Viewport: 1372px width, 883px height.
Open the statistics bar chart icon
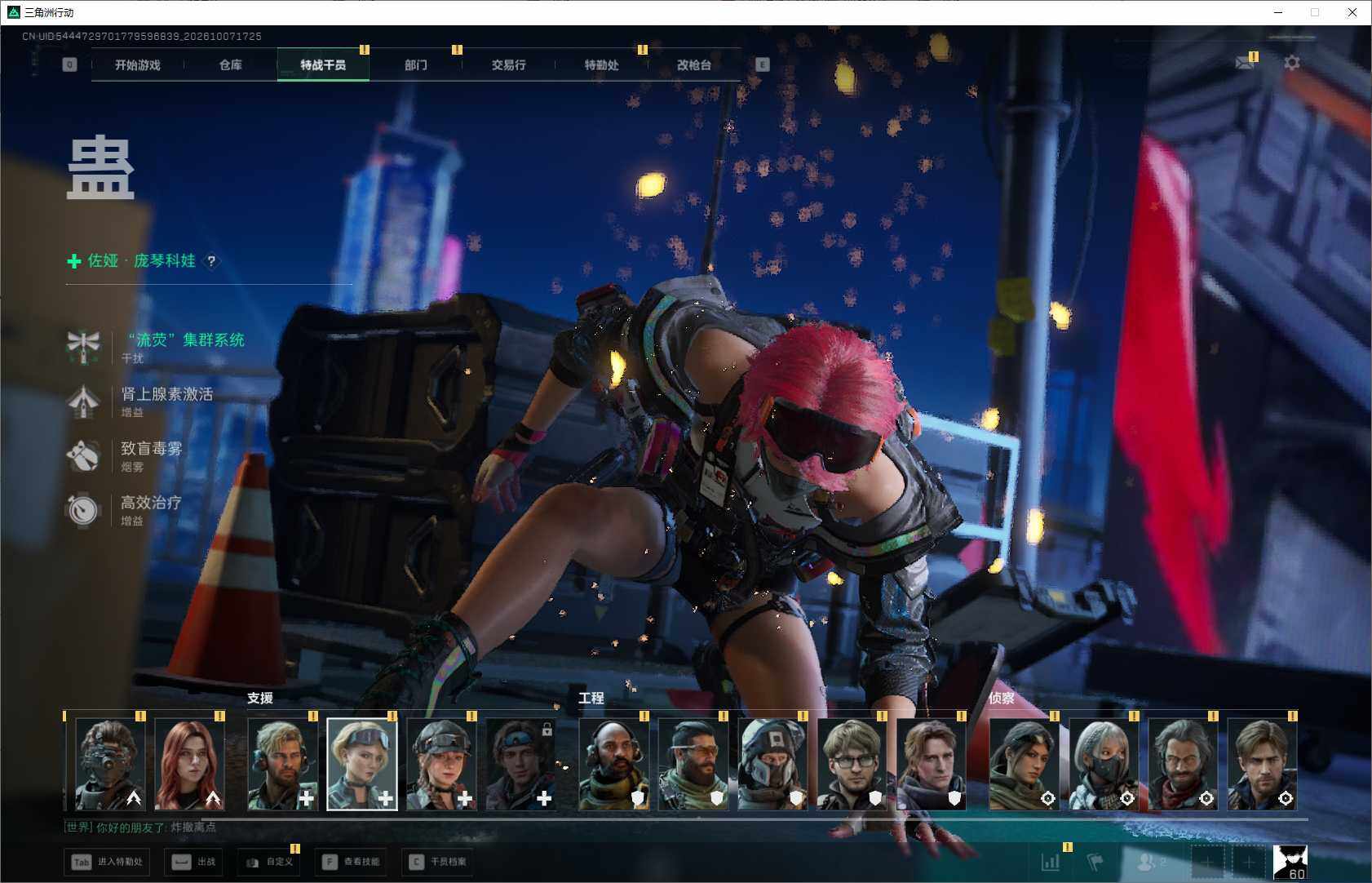click(1051, 862)
